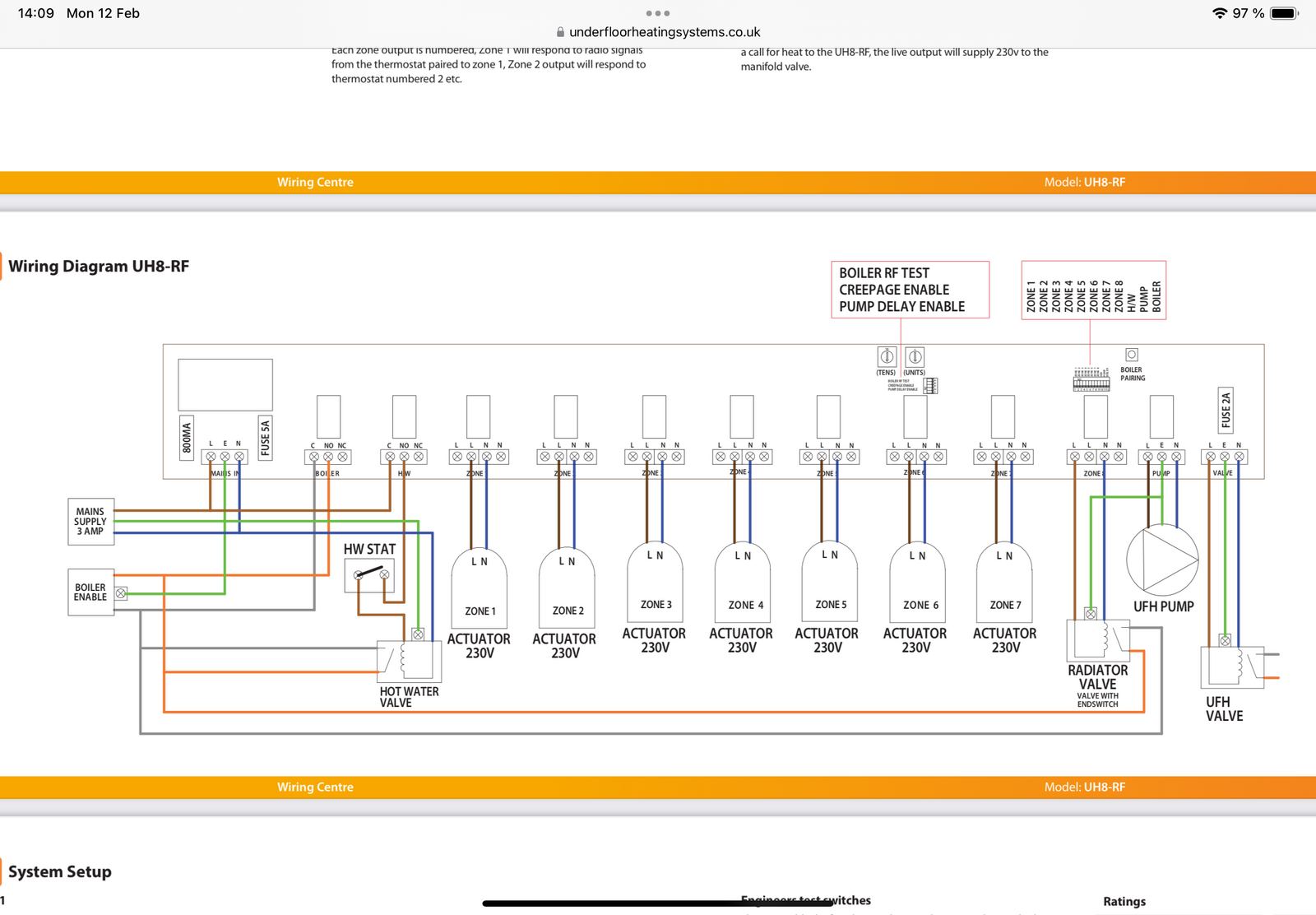Click the System Setup heading
1316x915 pixels.
click(60, 871)
